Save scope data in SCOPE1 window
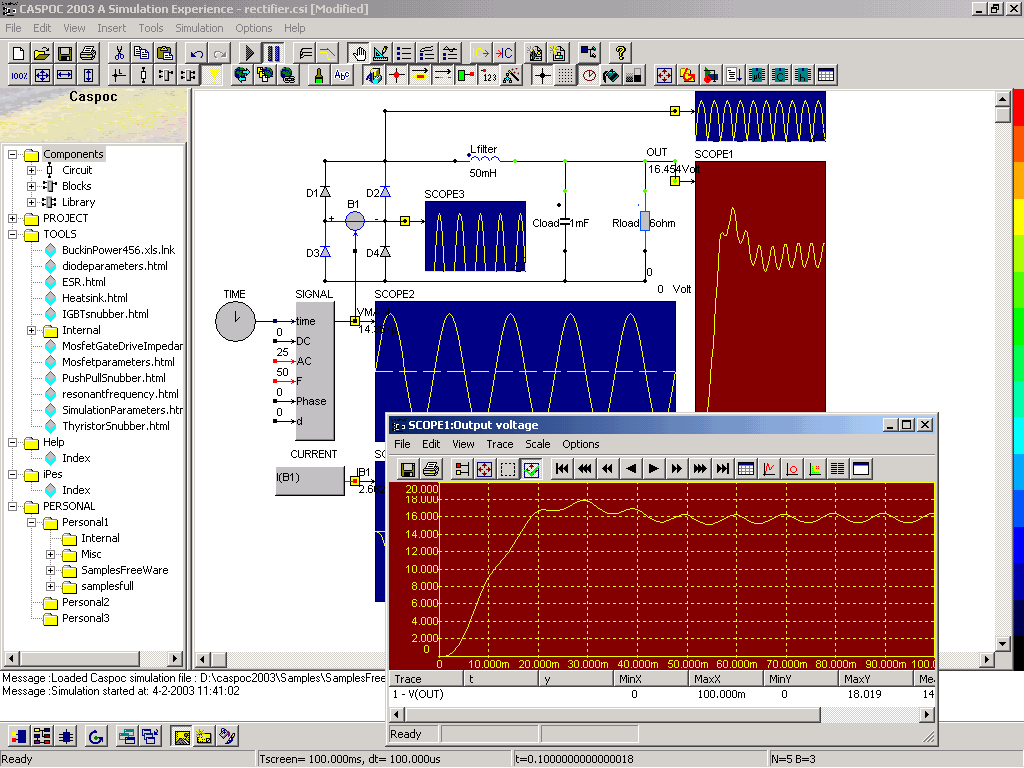Image resolution: width=1024 pixels, height=768 pixels. [x=408, y=469]
